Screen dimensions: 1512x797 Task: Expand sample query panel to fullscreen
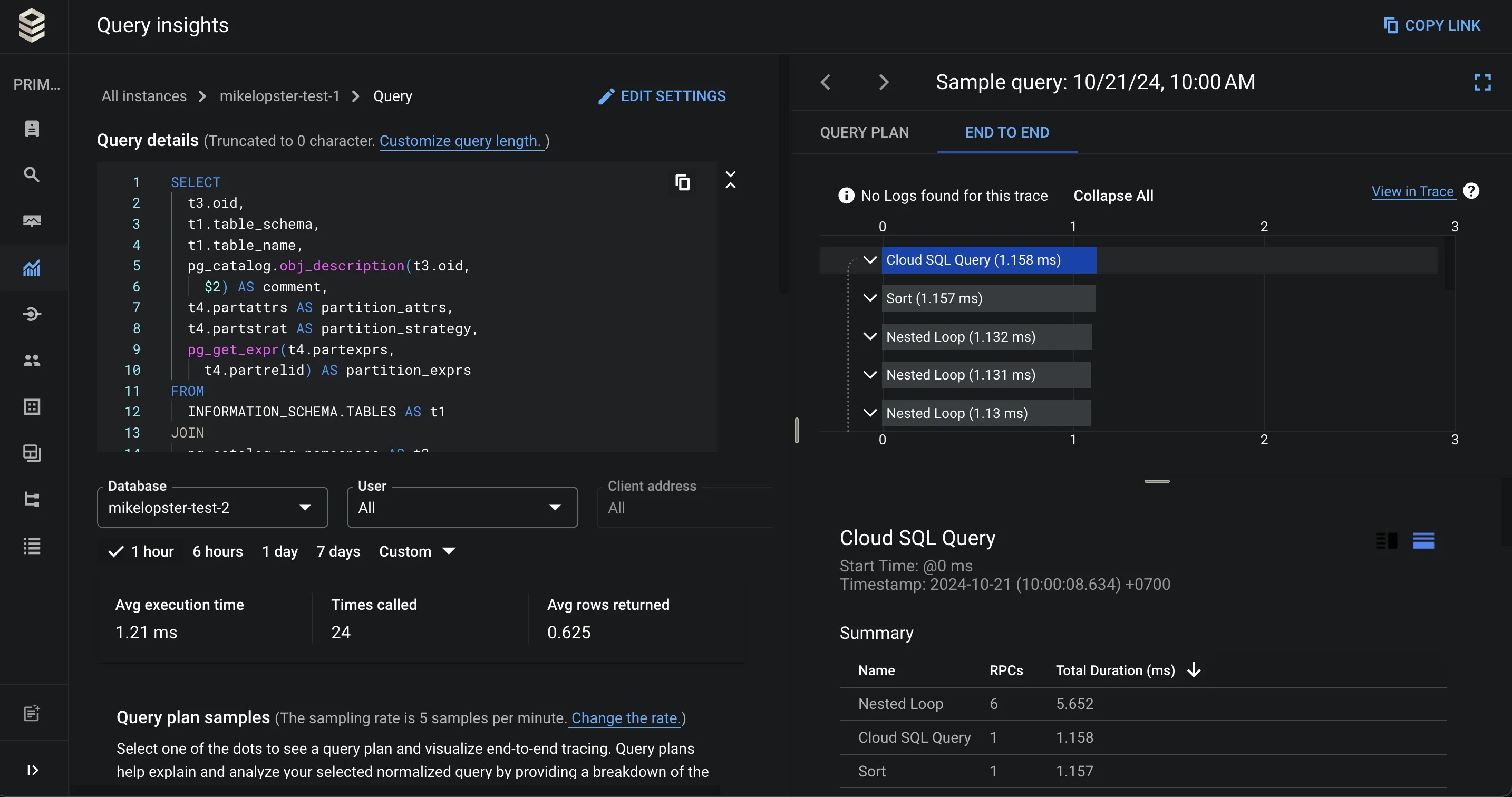click(x=1482, y=82)
